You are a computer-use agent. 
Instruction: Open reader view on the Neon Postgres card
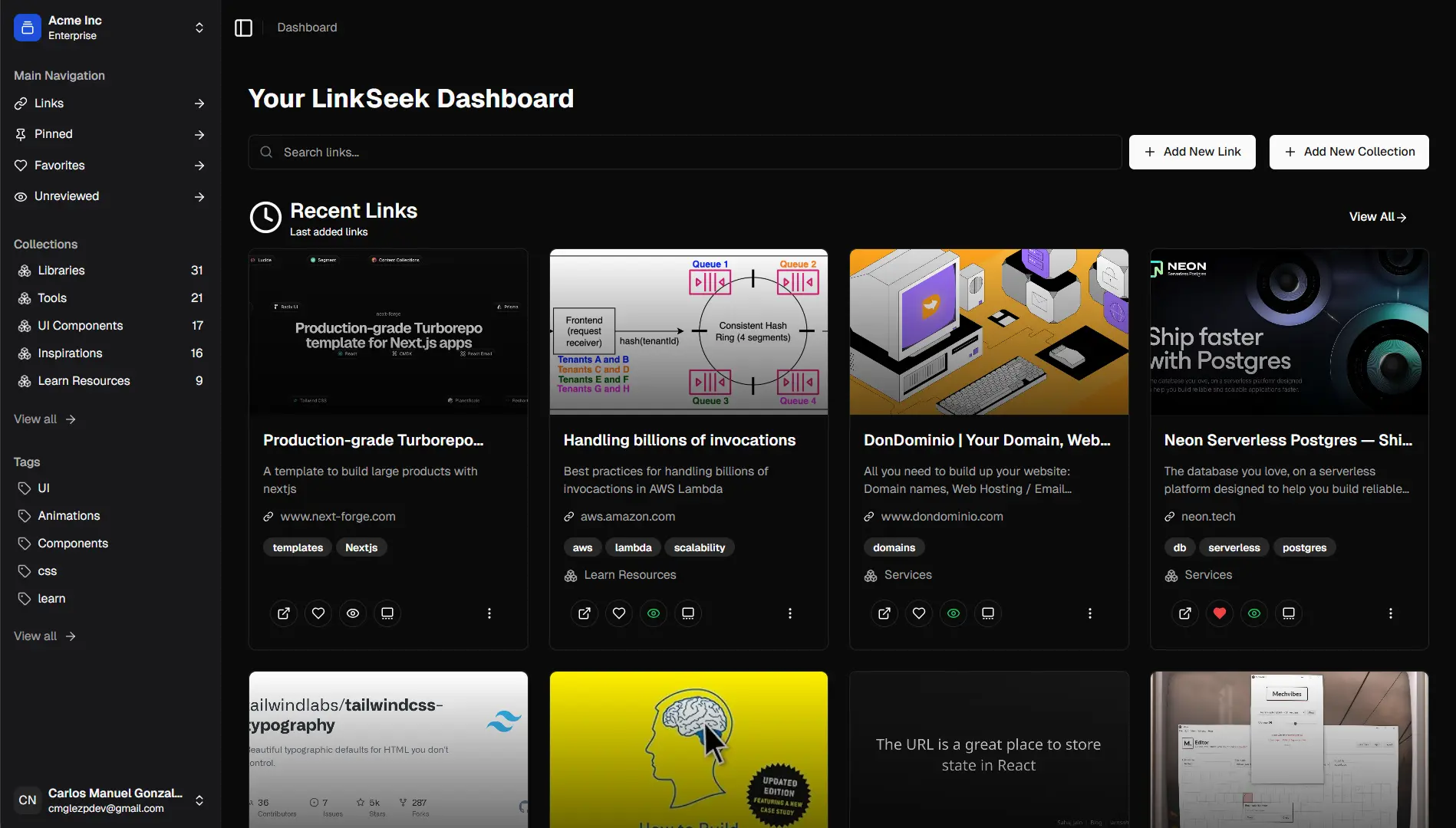(1288, 613)
